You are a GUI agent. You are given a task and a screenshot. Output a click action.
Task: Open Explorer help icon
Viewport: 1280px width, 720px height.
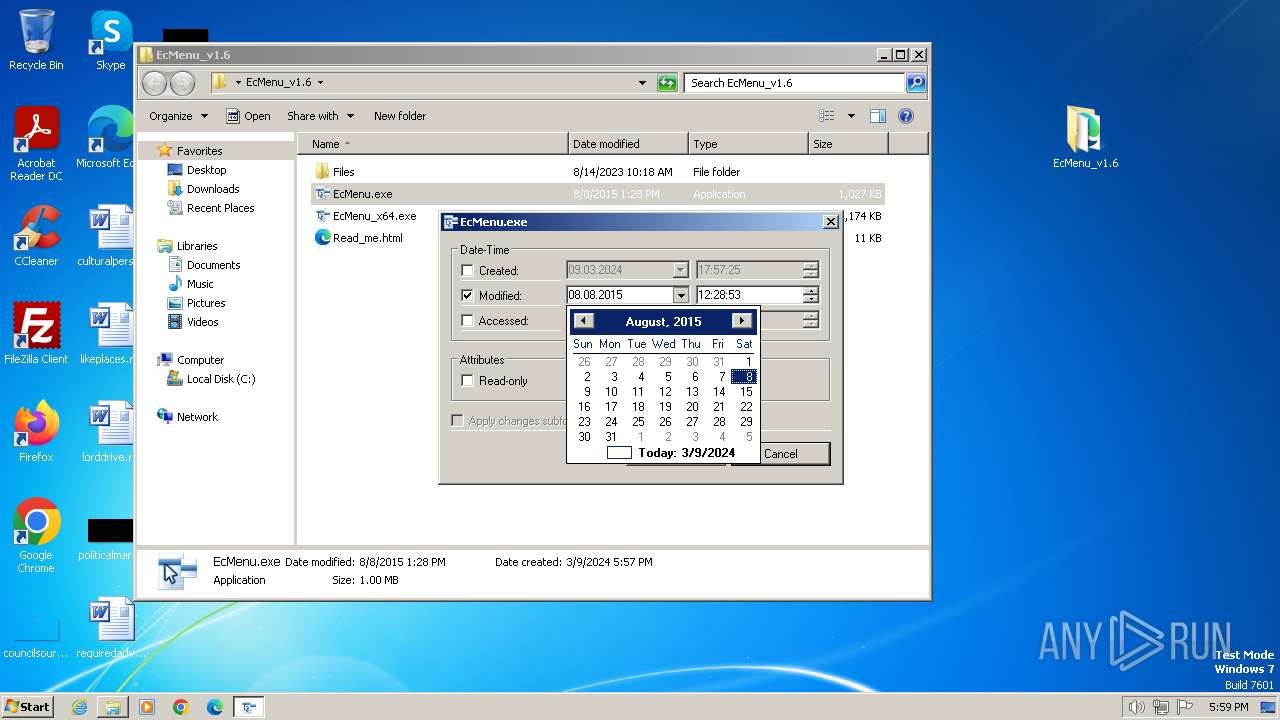[906, 116]
